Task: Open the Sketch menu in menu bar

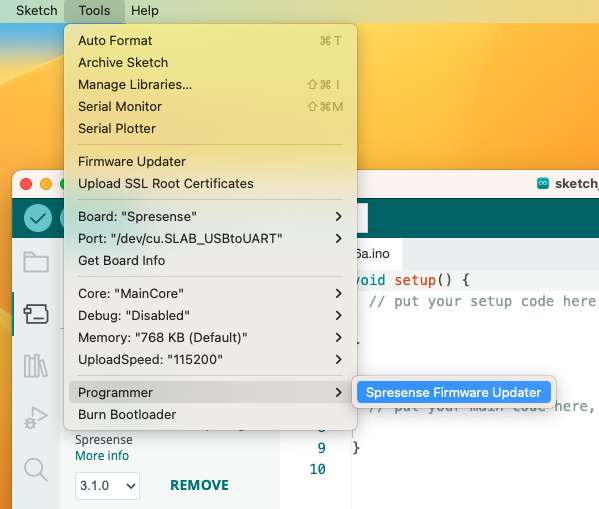Action: (x=37, y=10)
